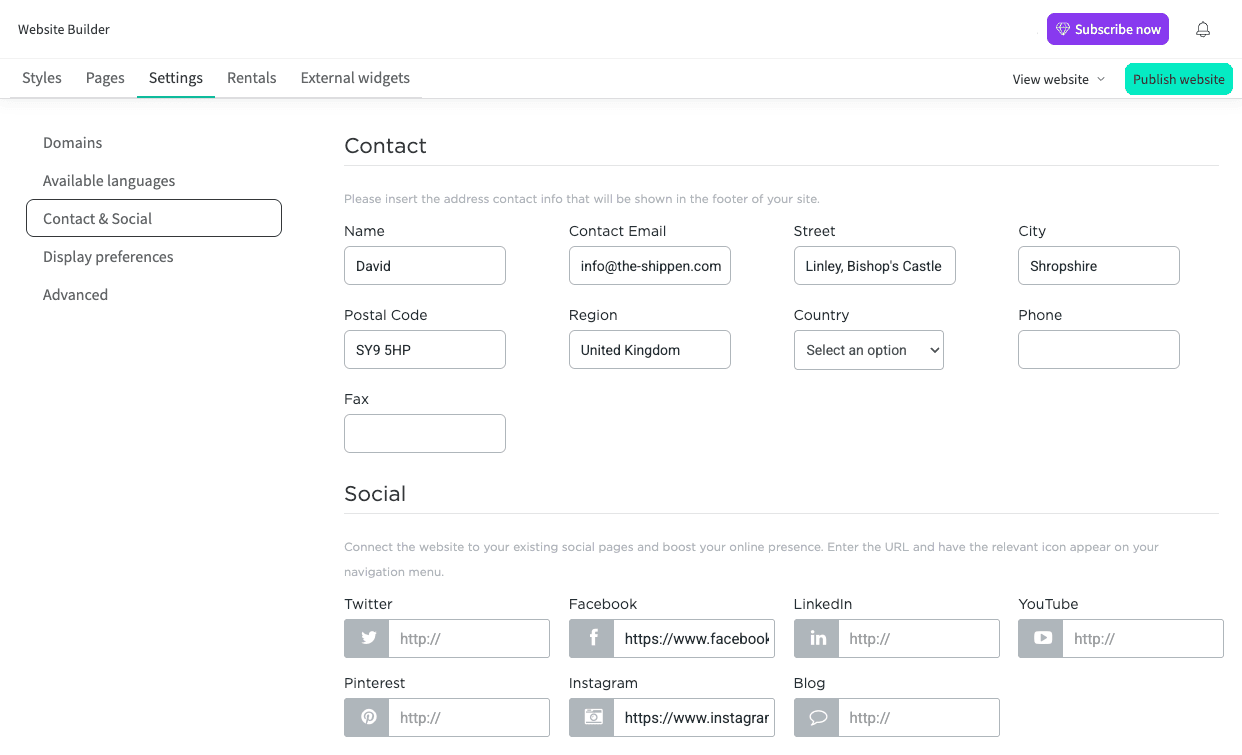Click the Subscribe now button
This screenshot has height=755, width=1242.
point(1107,29)
